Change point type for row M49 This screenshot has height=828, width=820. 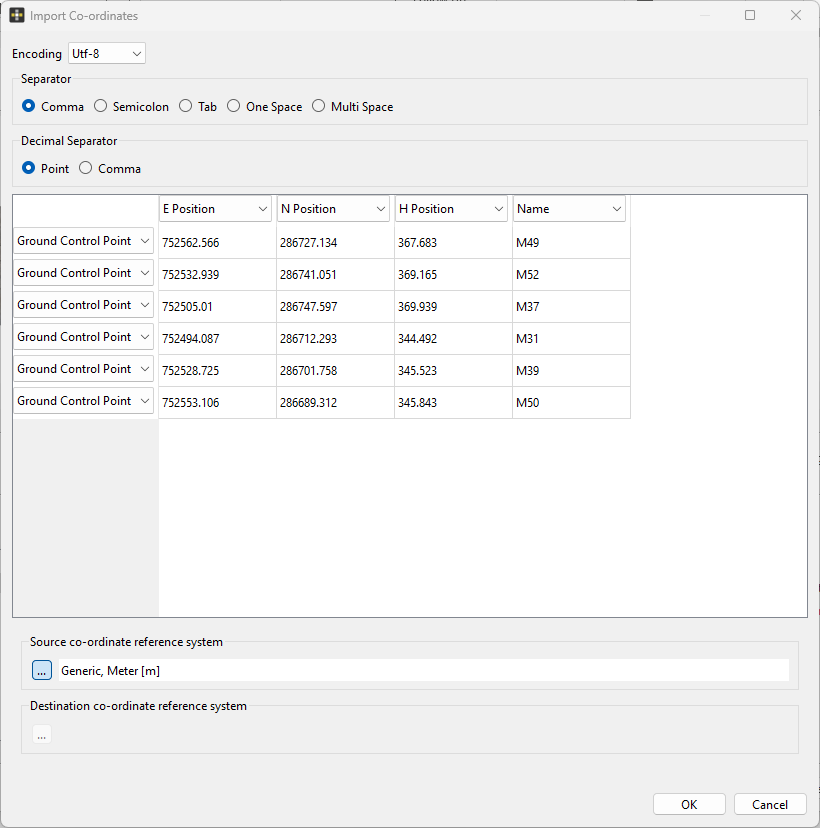(83, 241)
